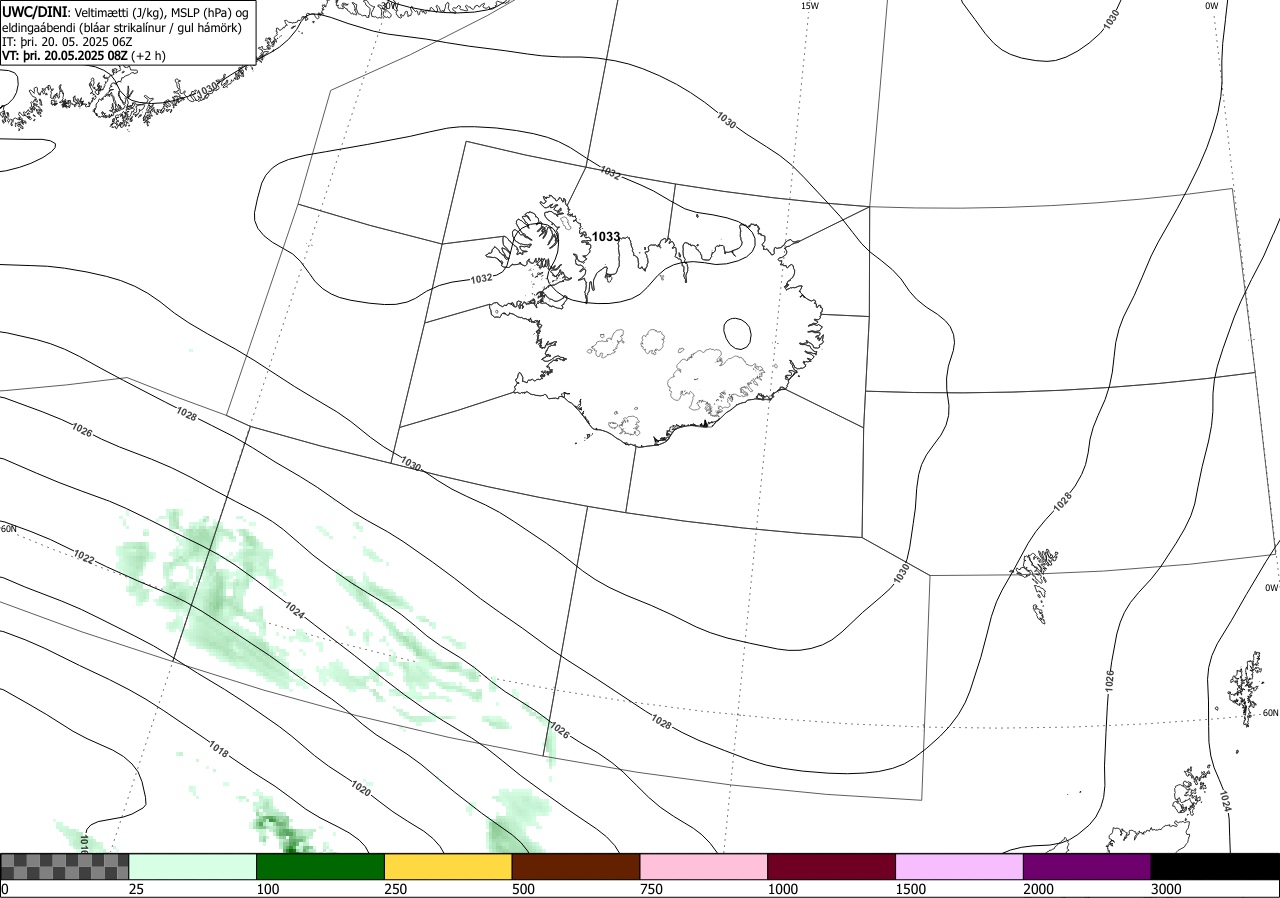Click the legend value 1500

(910, 889)
